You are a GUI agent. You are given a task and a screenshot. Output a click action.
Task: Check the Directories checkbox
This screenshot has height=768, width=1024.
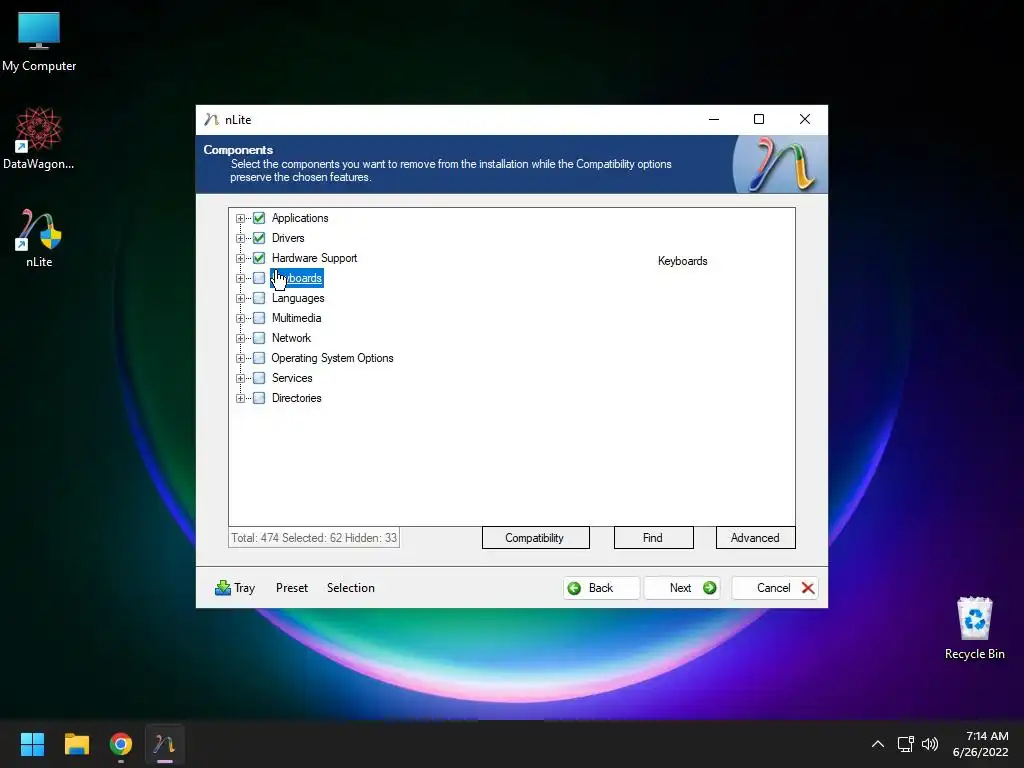pyautogui.click(x=259, y=398)
